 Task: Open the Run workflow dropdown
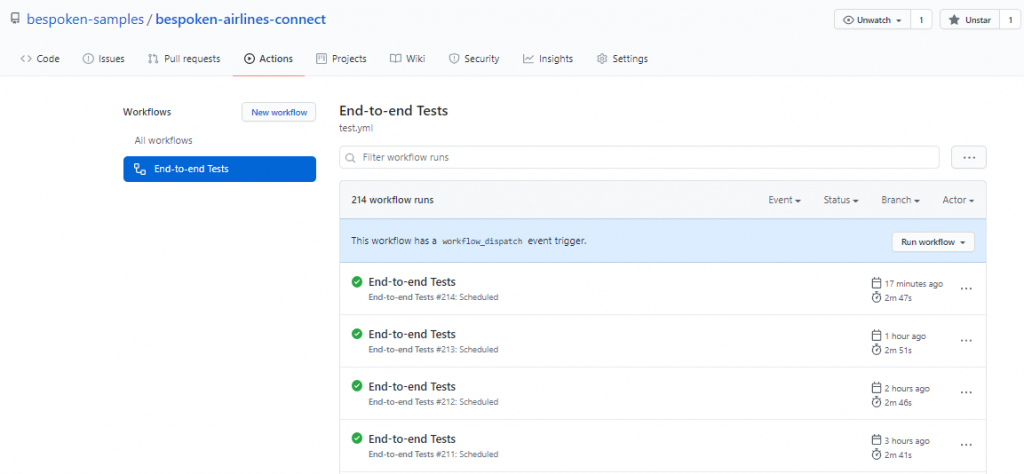tap(933, 242)
